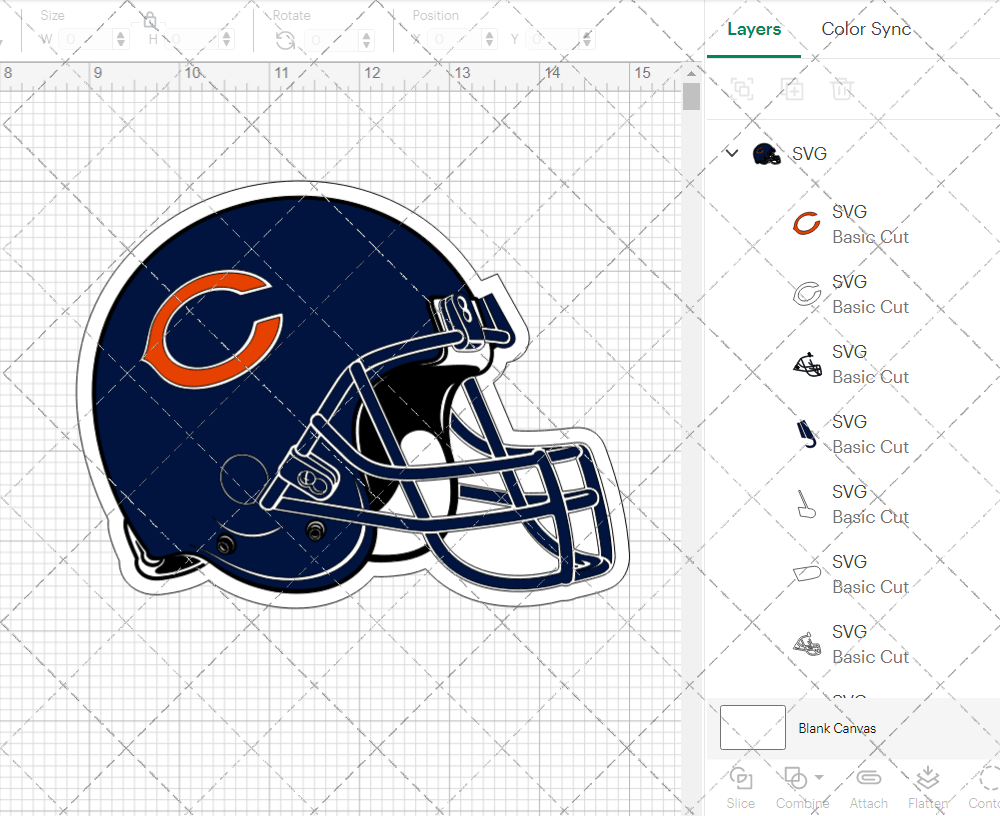Select the Contour tool icon
This screenshot has height=816, width=1000.
click(987, 778)
